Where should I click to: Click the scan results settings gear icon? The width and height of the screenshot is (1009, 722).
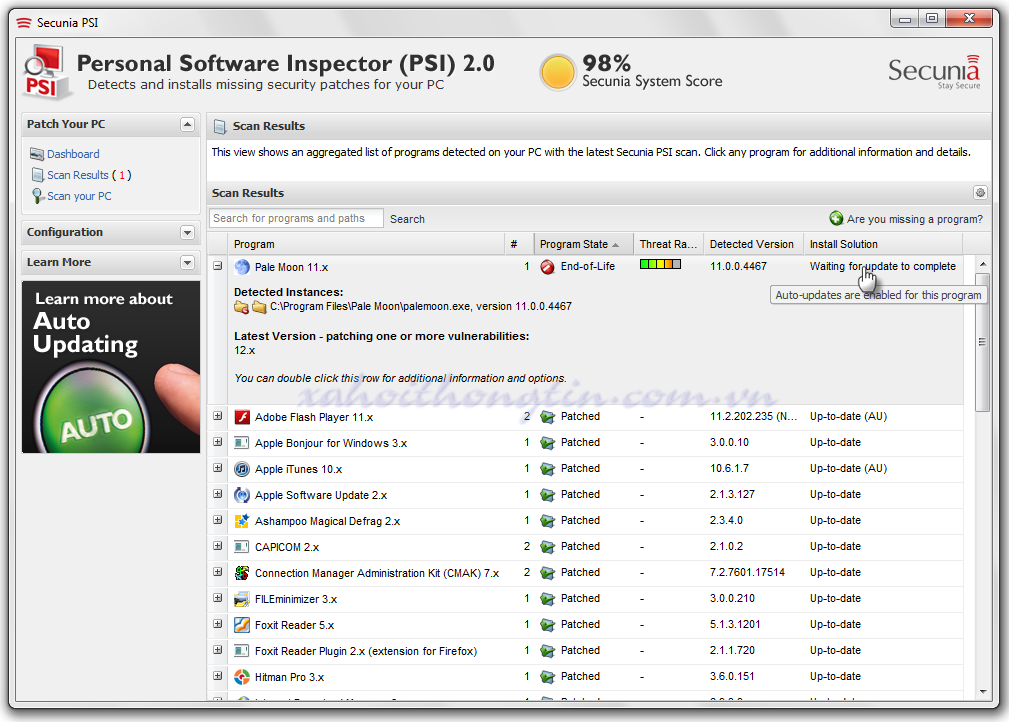pos(980,192)
